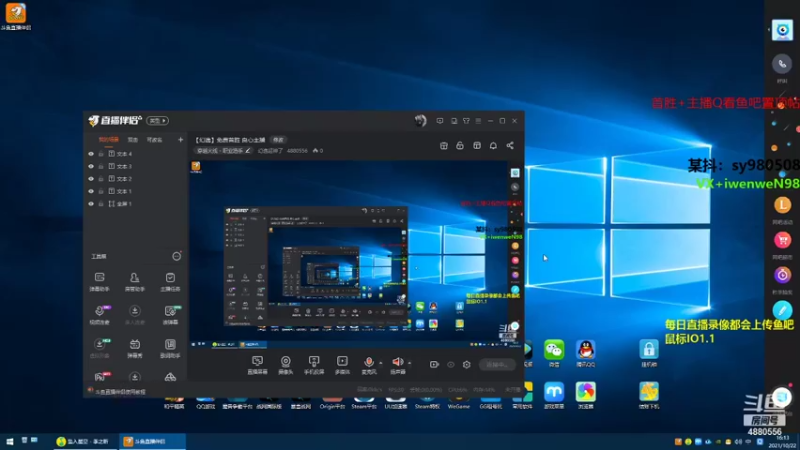Select the 全屏 1 source row
Image resolution: width=800 pixels, height=450 pixels.
tap(135, 204)
